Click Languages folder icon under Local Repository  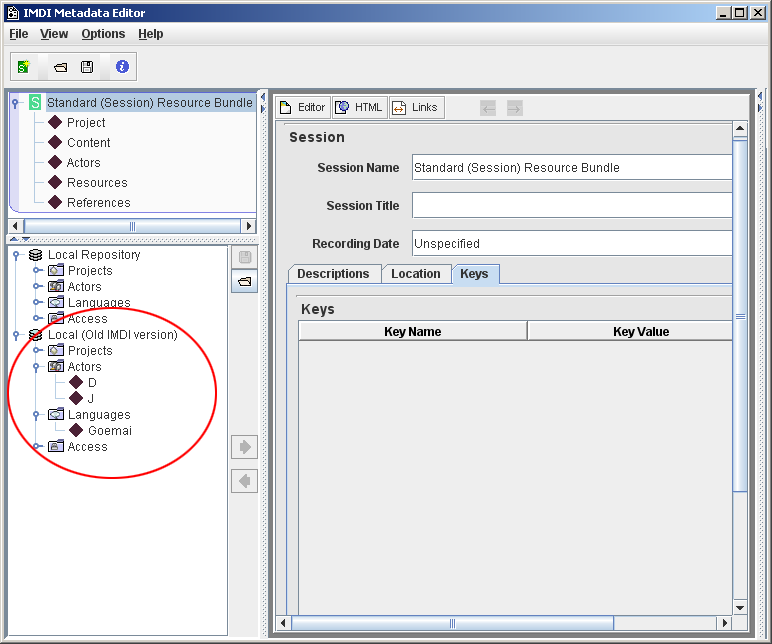(56, 302)
